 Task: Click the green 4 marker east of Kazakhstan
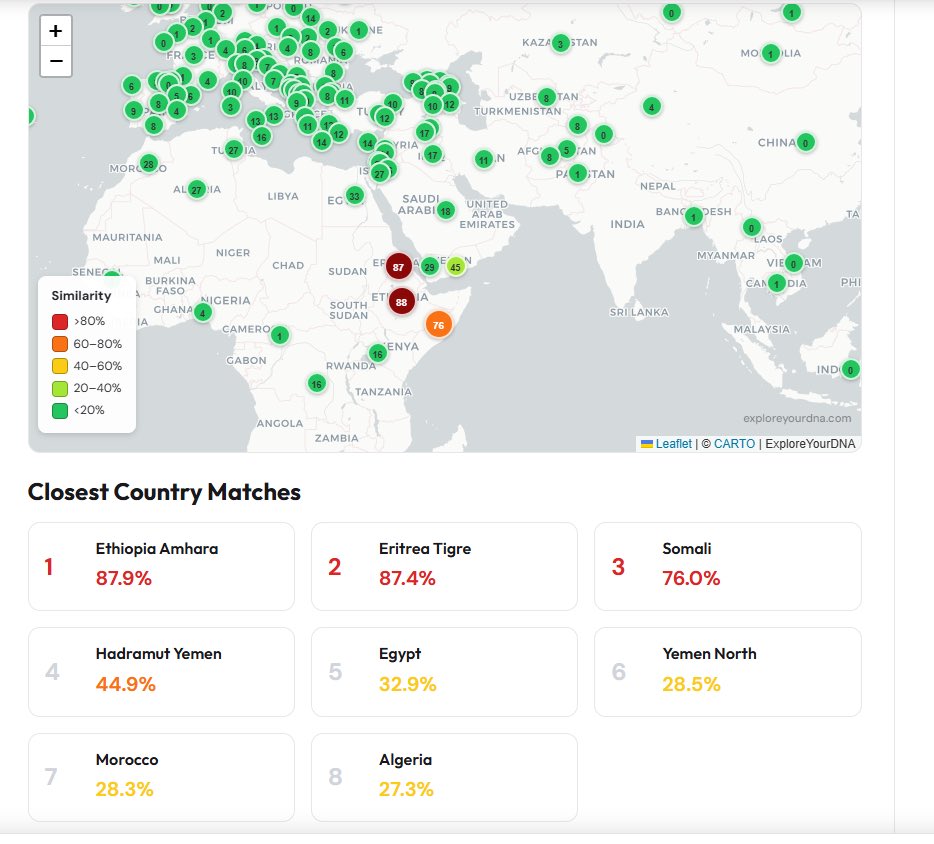(x=652, y=107)
